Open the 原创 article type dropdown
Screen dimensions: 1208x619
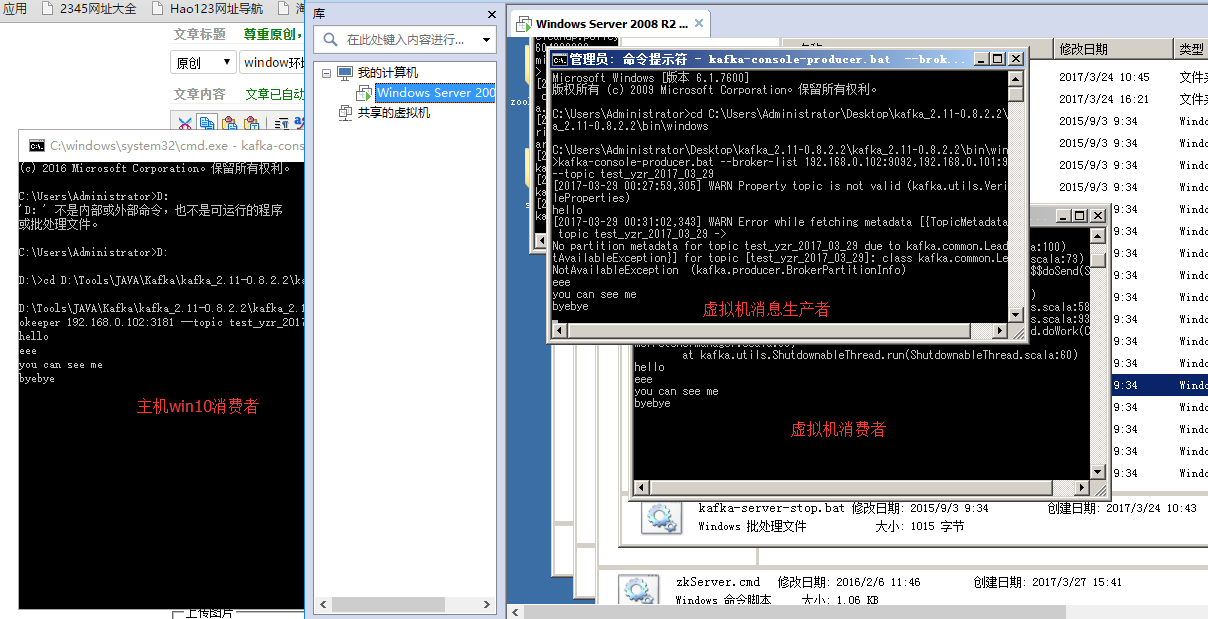click(x=203, y=63)
